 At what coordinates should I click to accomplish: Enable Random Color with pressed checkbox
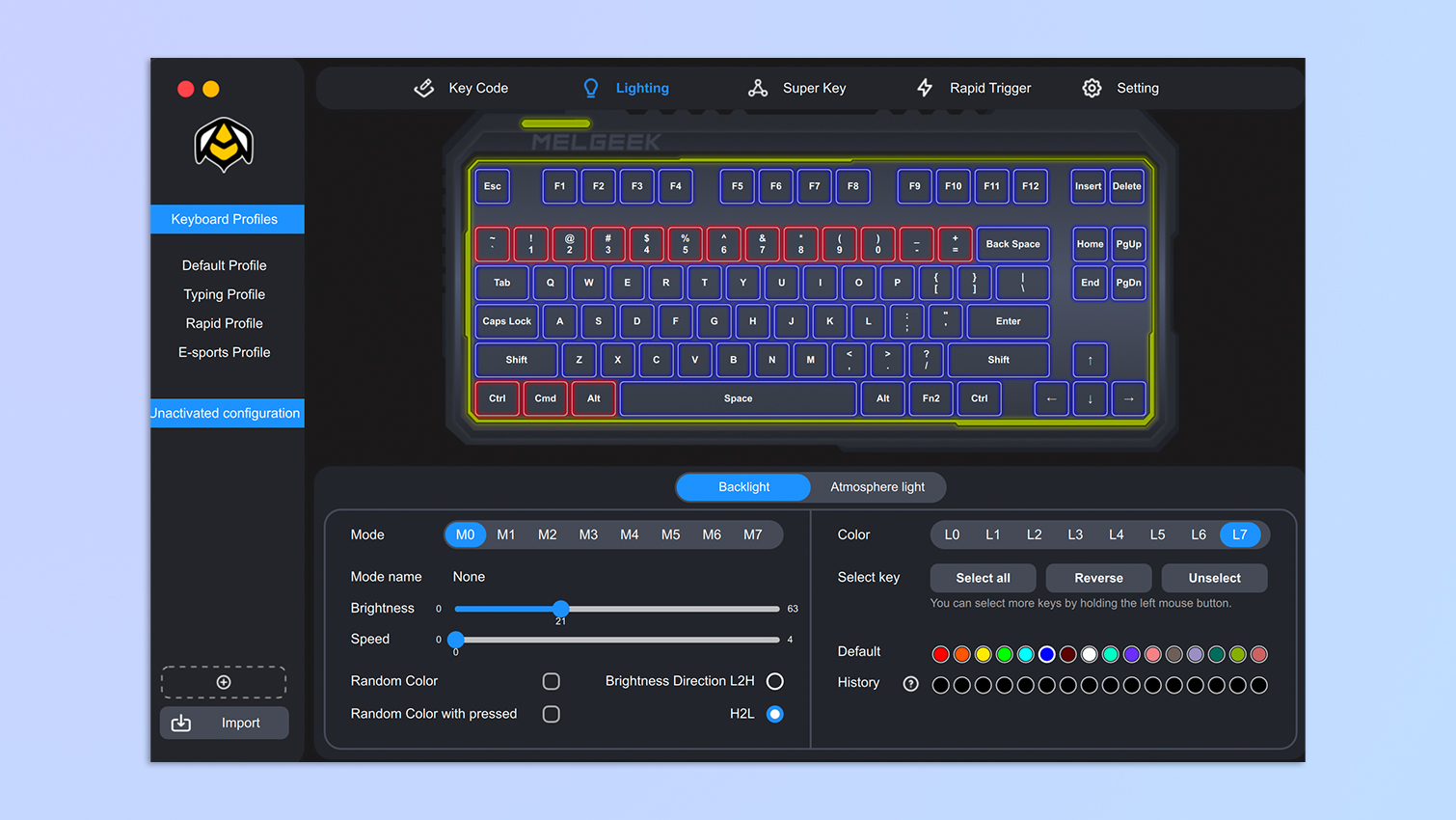(552, 714)
